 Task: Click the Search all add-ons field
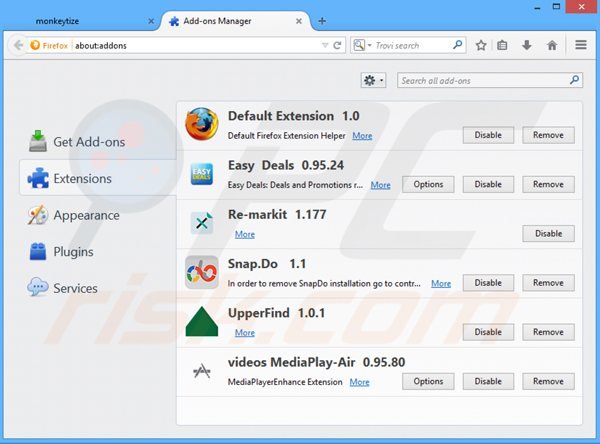pyautogui.click(x=490, y=80)
